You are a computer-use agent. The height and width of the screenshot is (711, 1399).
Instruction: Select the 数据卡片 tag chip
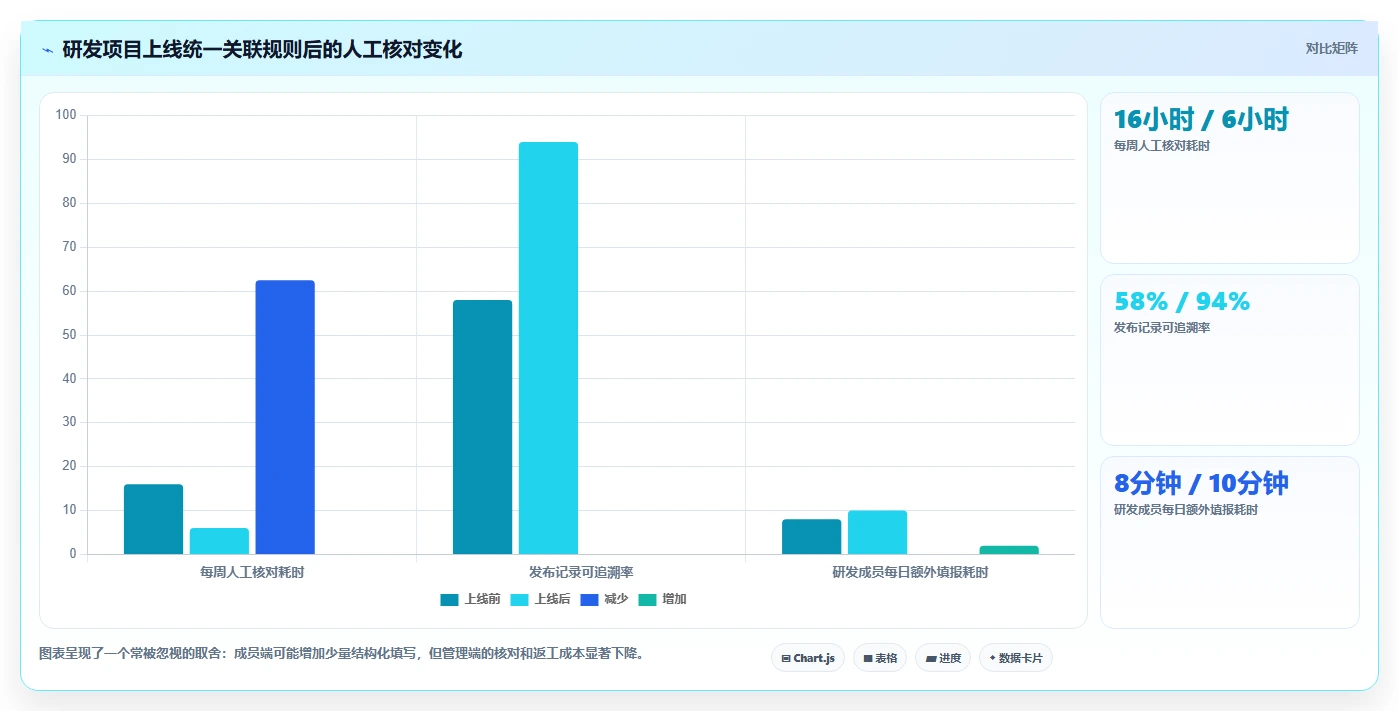(x=1016, y=658)
